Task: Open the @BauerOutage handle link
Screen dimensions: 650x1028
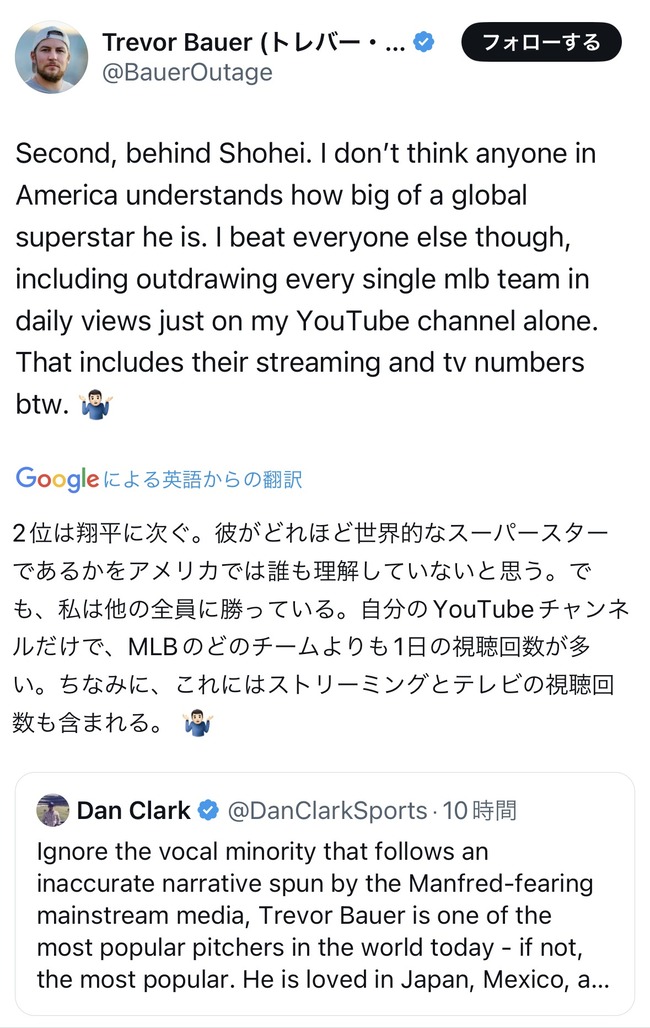Action: click(187, 72)
